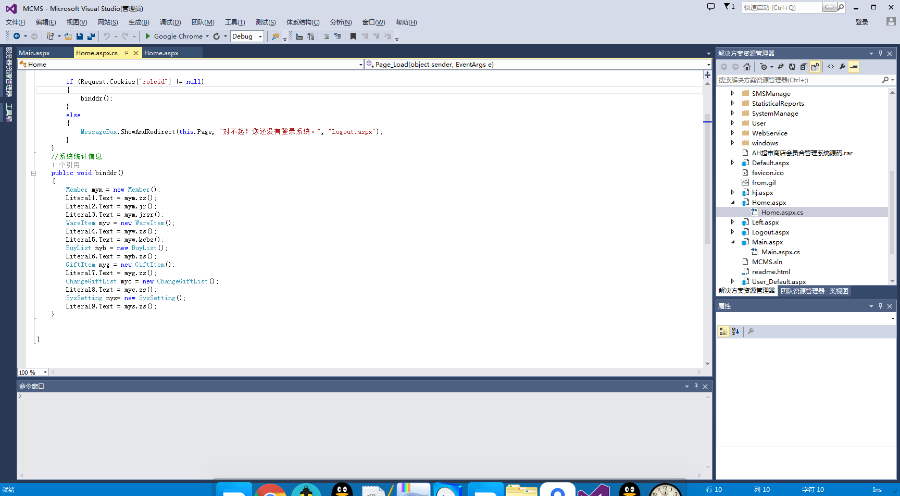The image size is (900, 496).
Task: Collapse the Main.aspx tree node
Action: (x=732, y=242)
